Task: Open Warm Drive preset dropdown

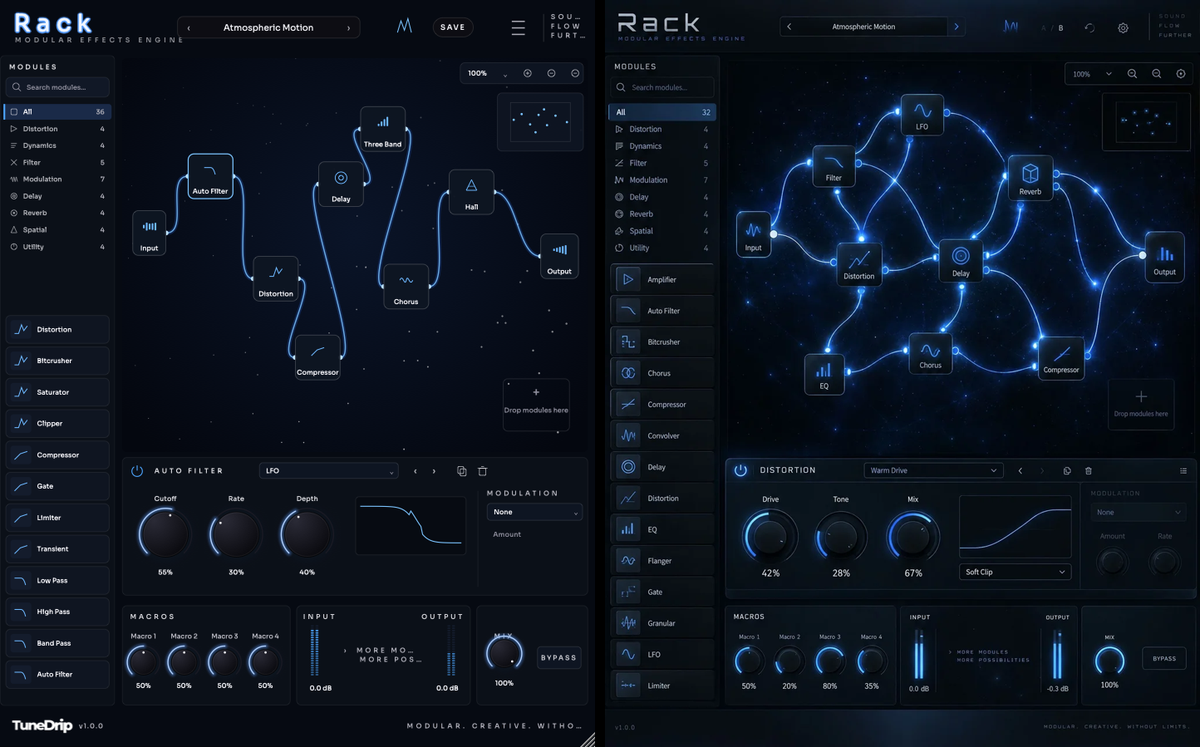Action: click(933, 470)
